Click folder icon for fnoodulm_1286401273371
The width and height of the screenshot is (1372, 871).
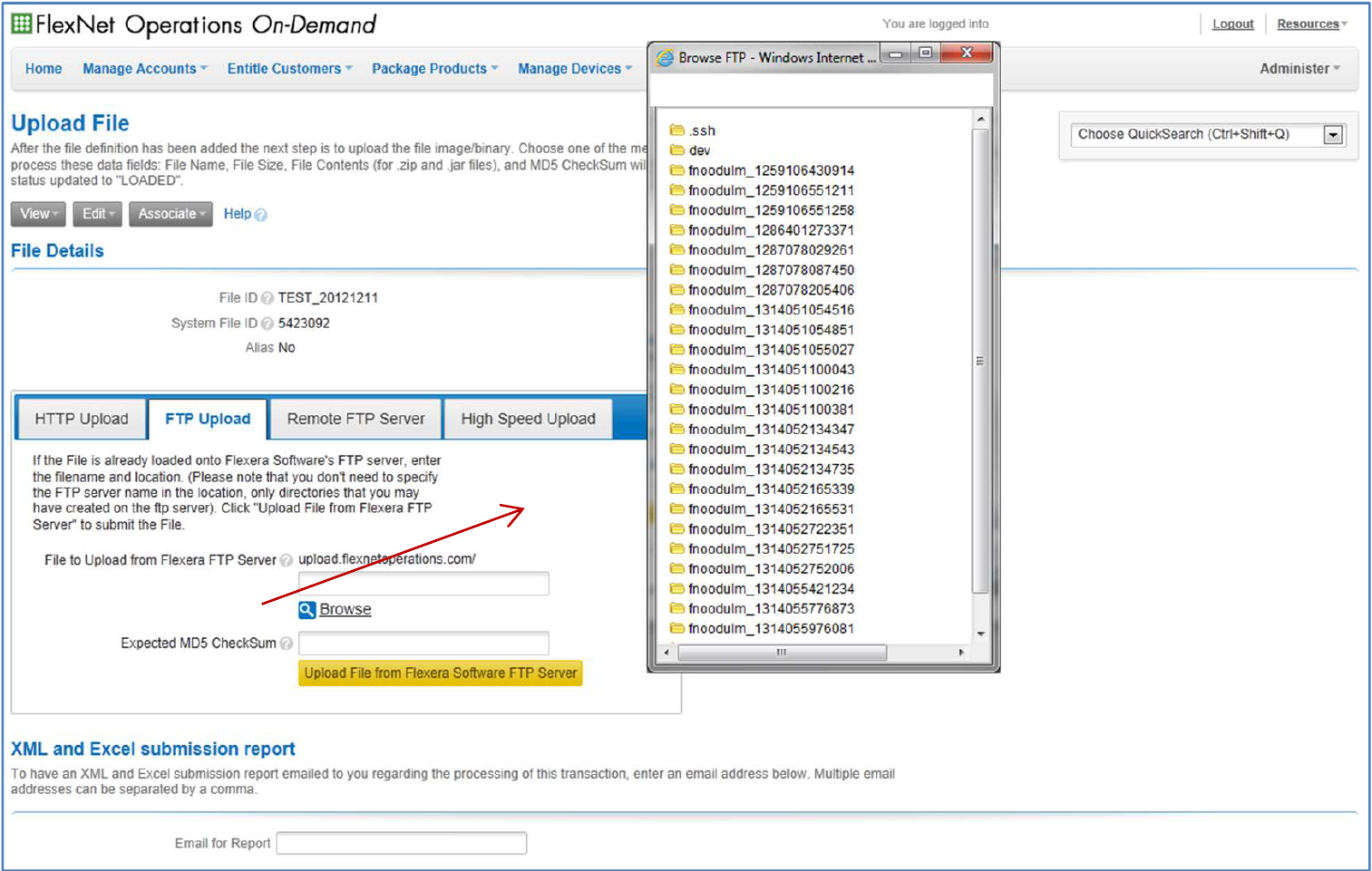click(676, 229)
